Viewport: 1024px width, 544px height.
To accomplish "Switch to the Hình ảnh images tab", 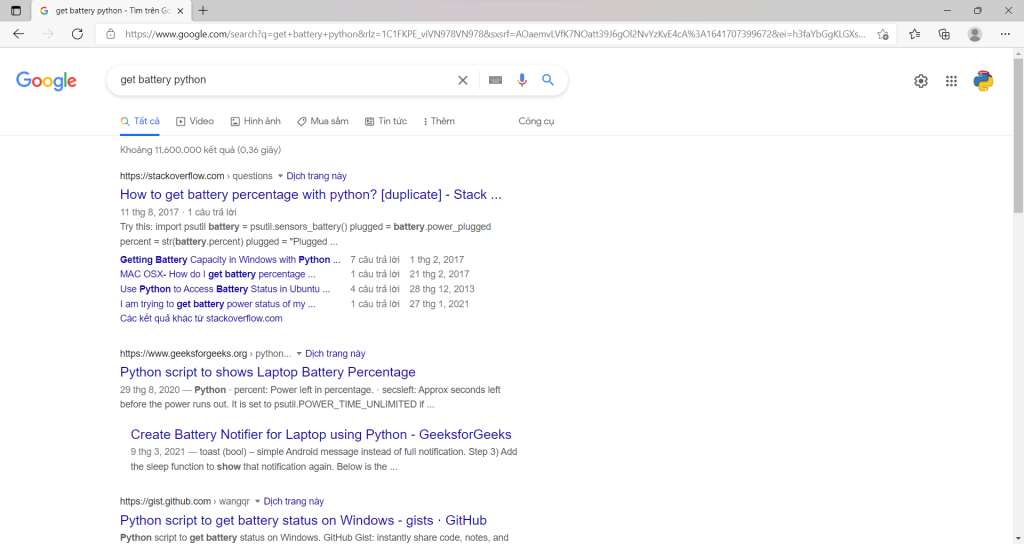I will [255, 121].
